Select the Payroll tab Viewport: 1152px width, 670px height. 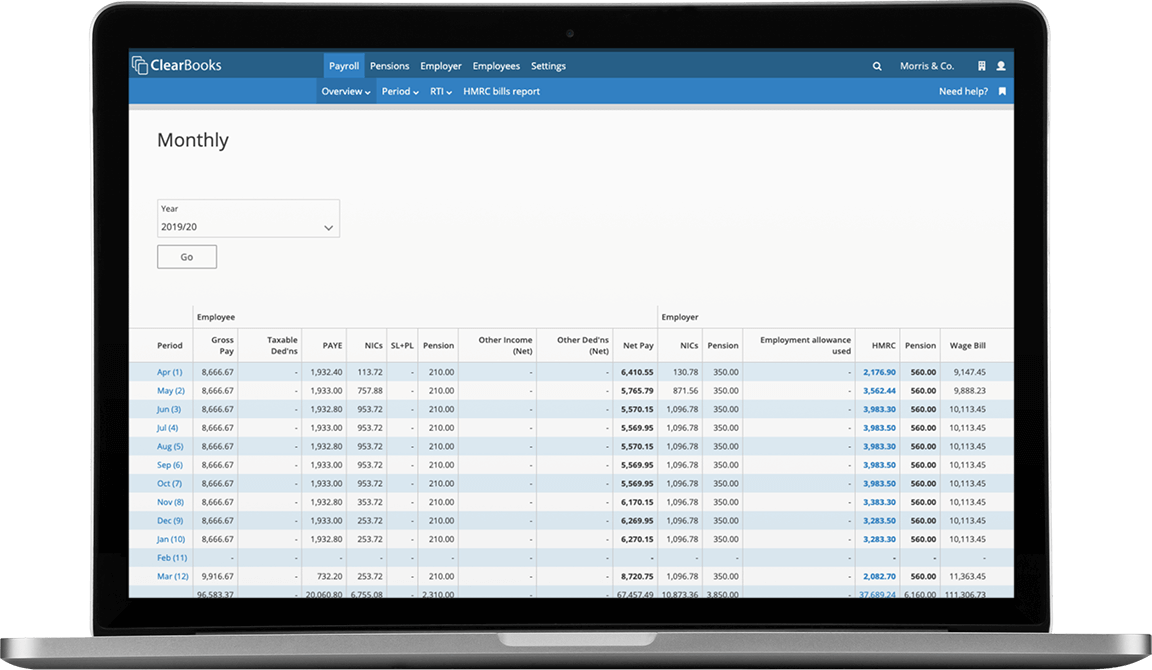(x=344, y=66)
